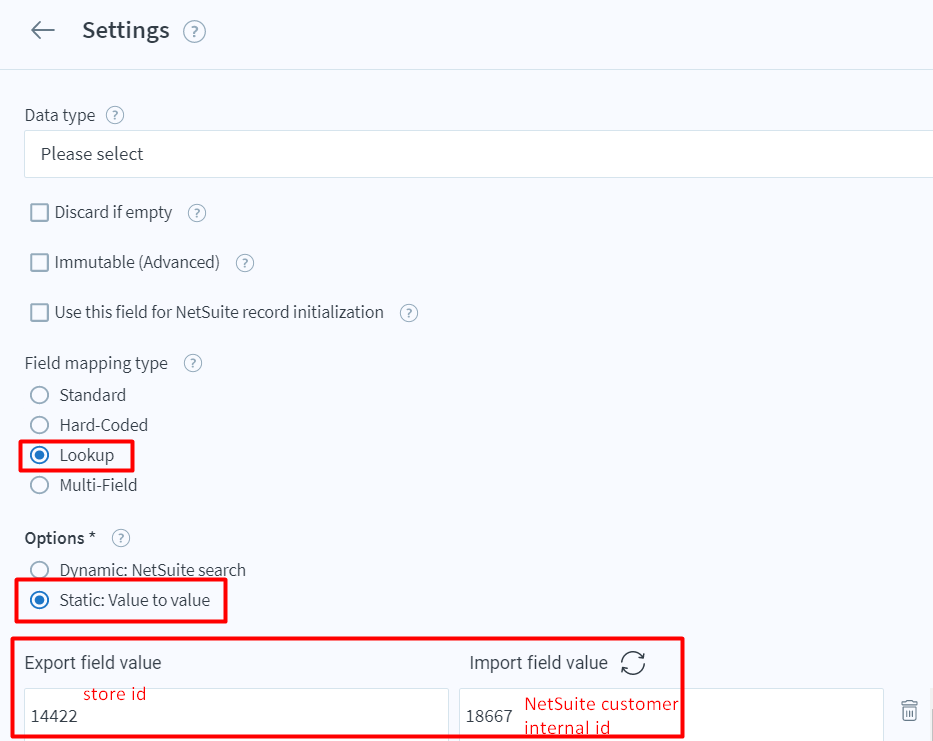Choose Hard-Coded field mapping type
Screen dimensions: 933x741
coord(39,425)
